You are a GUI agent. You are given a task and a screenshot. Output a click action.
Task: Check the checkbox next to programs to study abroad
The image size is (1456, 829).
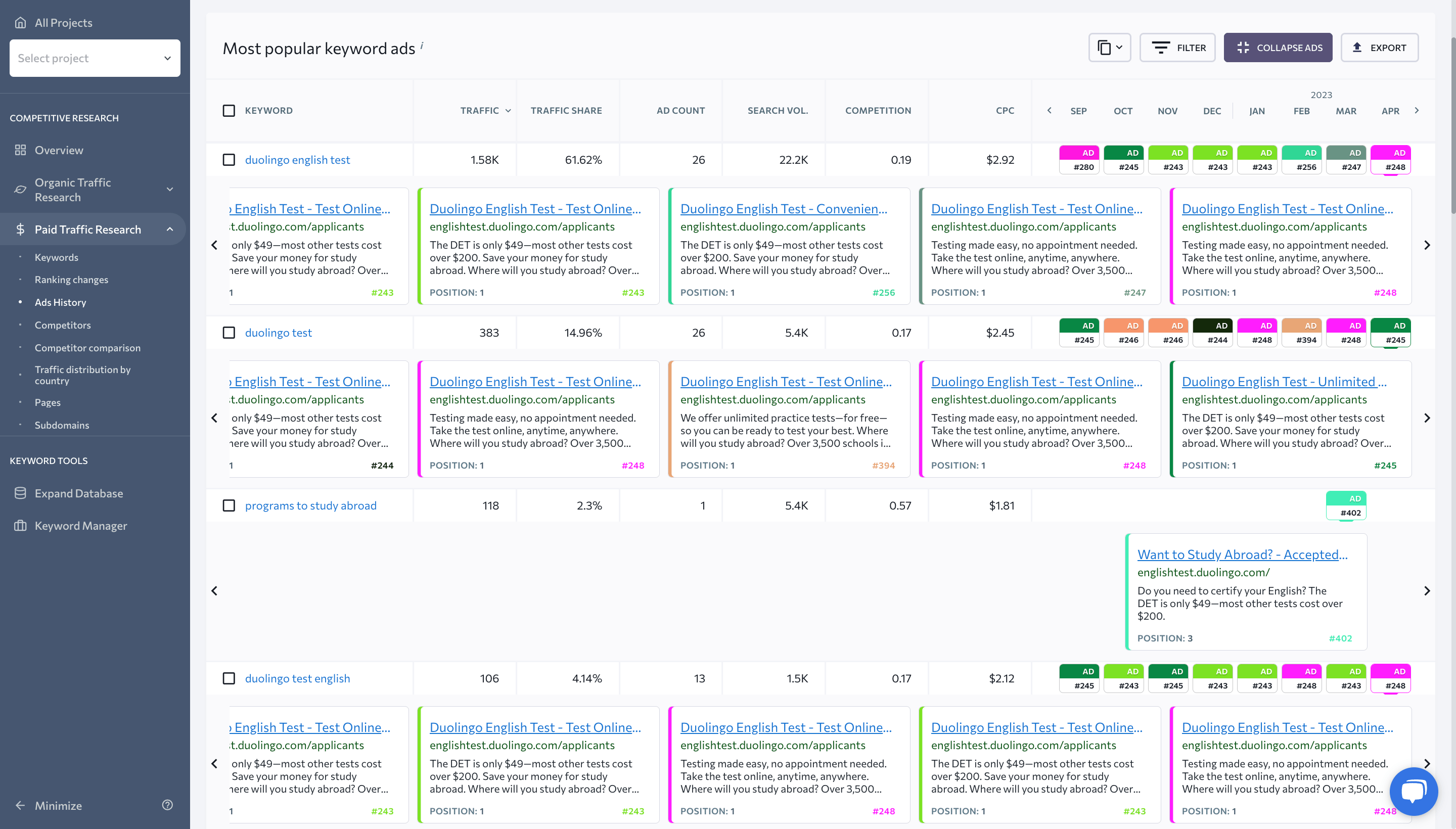tap(228, 504)
